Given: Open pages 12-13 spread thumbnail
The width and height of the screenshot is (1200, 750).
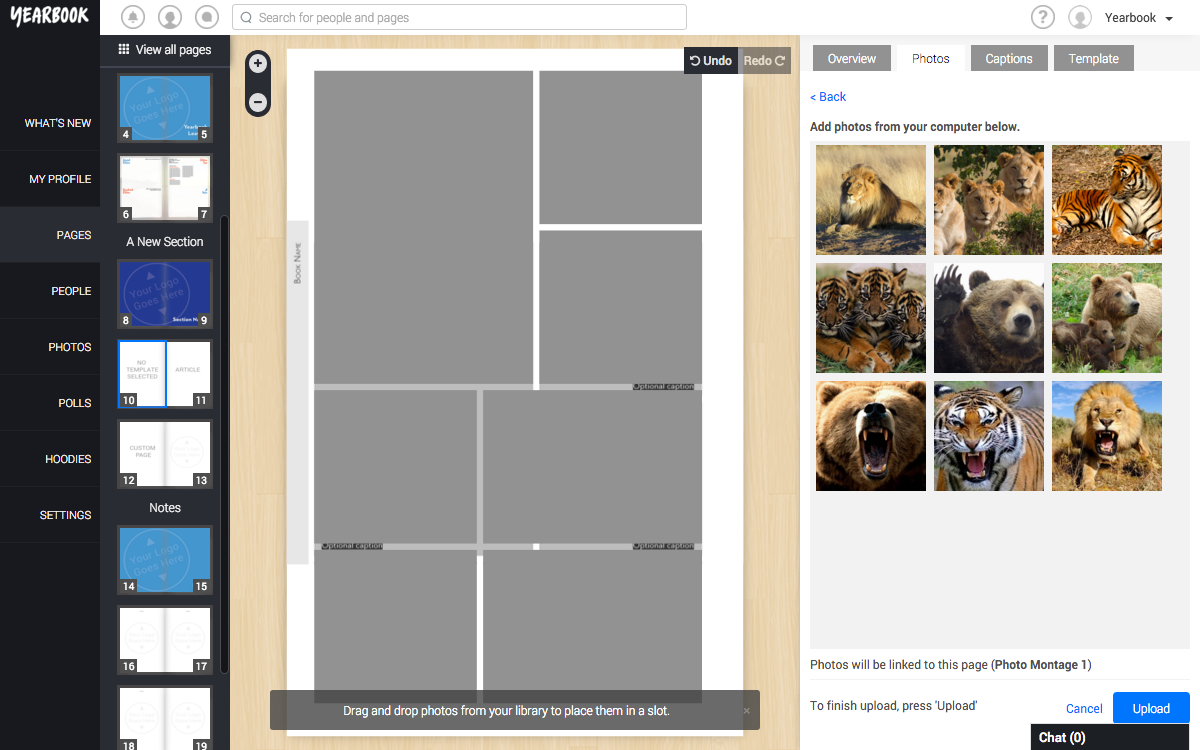Looking at the screenshot, I should pos(165,453).
